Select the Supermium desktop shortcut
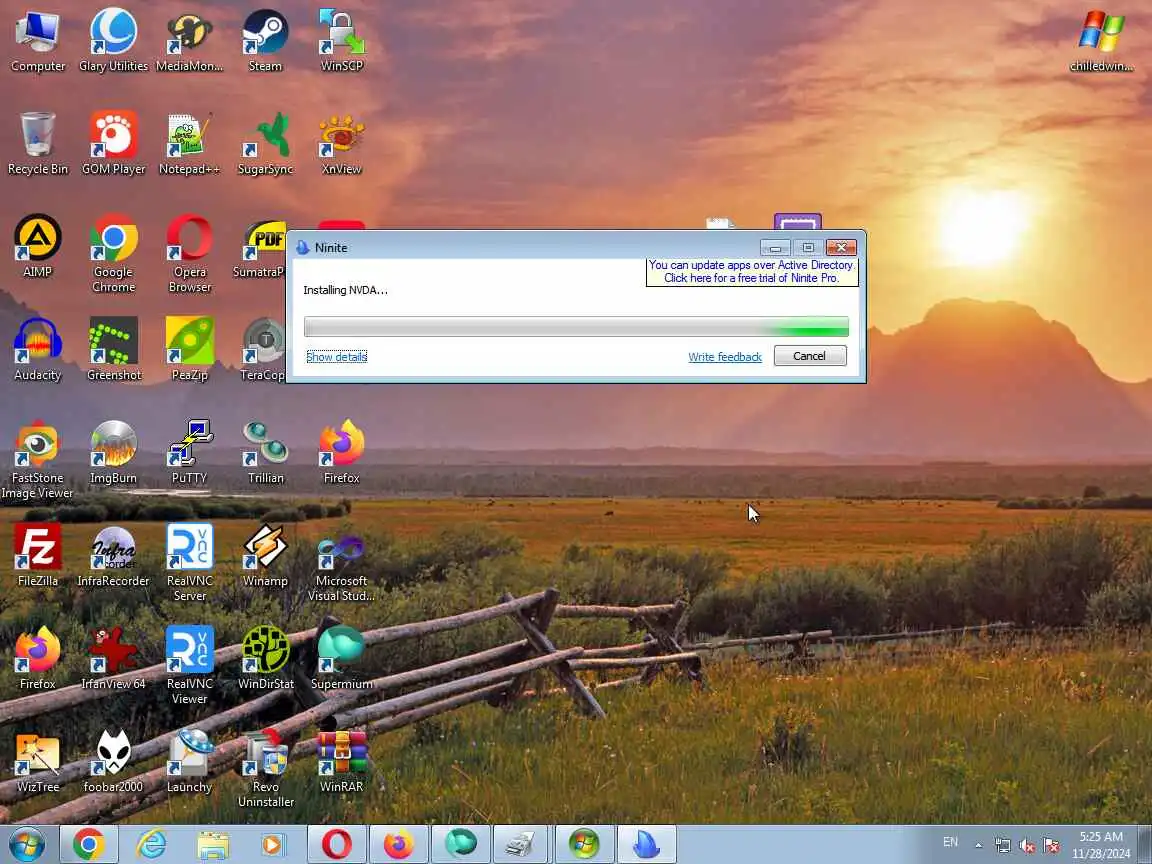 (342, 658)
